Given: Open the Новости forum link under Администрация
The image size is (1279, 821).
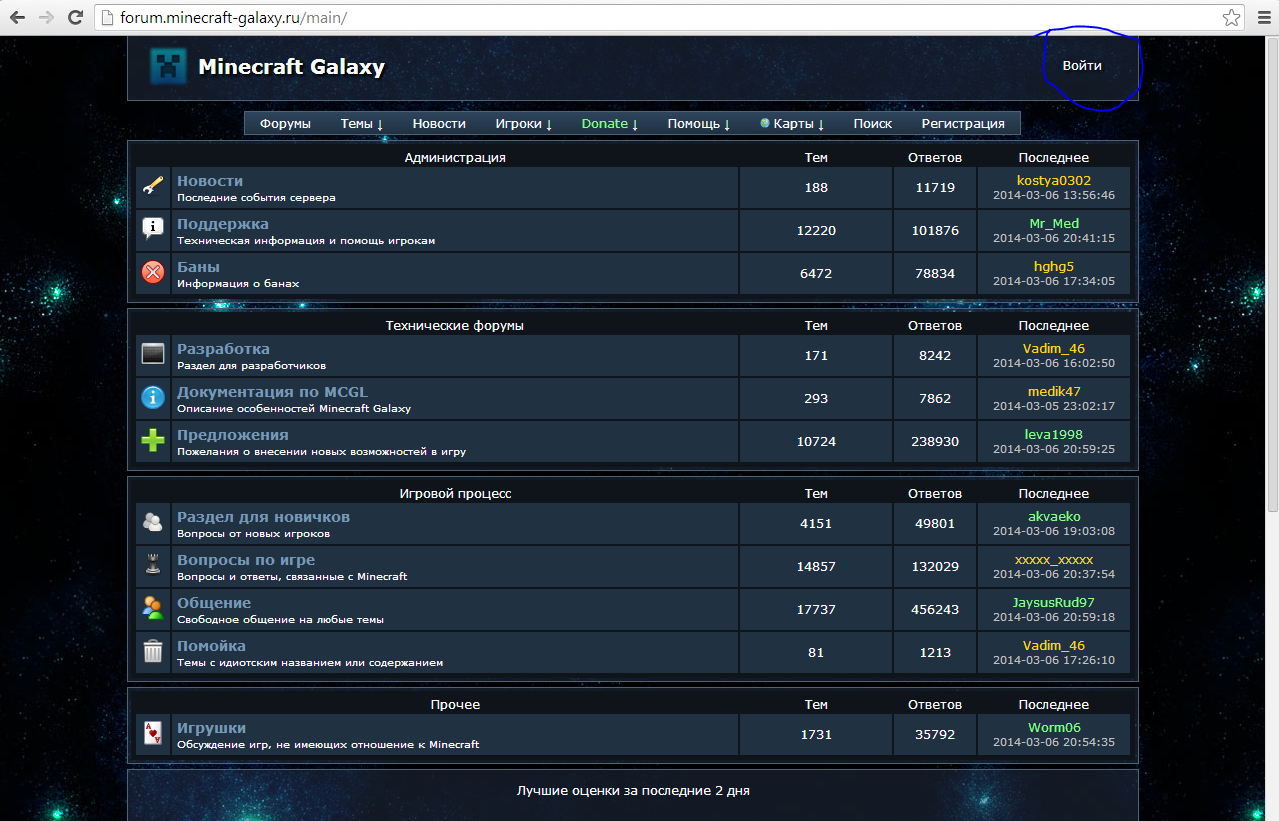Looking at the screenshot, I should 210,181.
